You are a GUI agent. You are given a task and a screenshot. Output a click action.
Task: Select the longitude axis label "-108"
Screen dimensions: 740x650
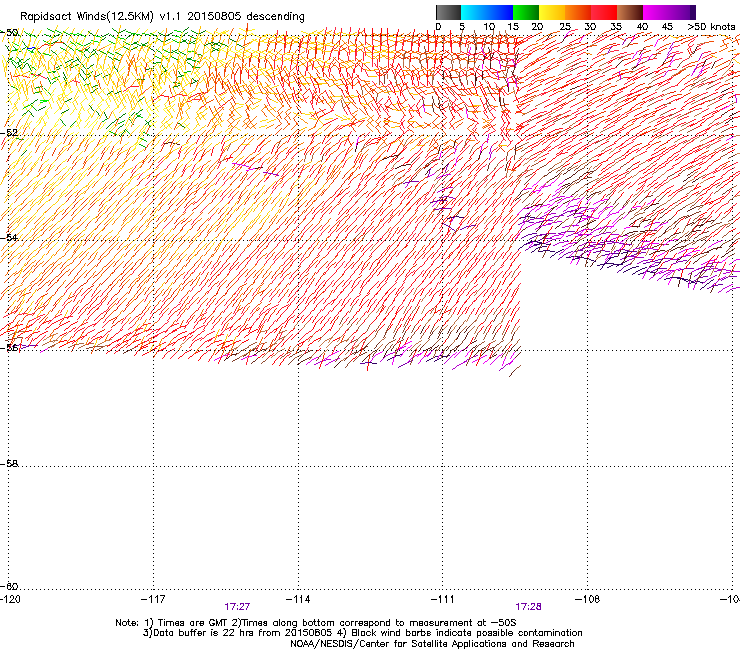click(x=588, y=599)
